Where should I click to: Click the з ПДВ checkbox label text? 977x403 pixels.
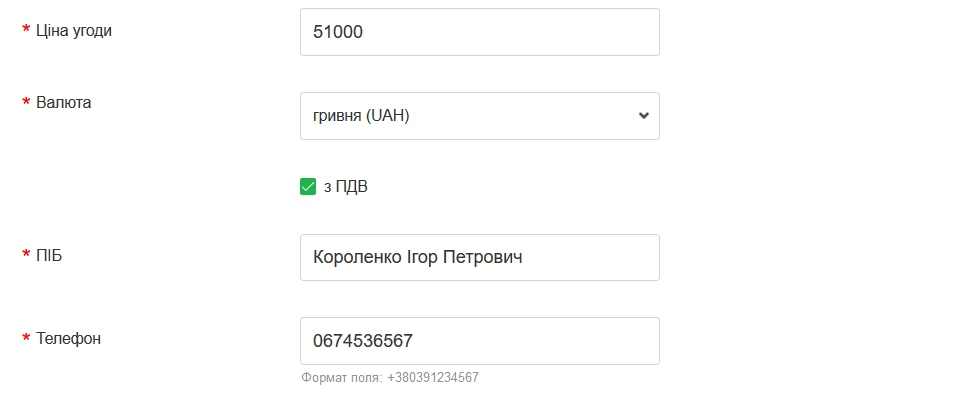click(x=346, y=187)
